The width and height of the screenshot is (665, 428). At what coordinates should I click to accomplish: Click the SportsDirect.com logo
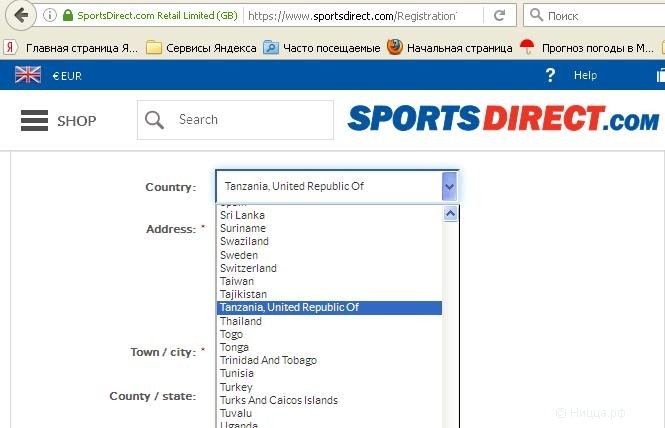[x=503, y=119]
